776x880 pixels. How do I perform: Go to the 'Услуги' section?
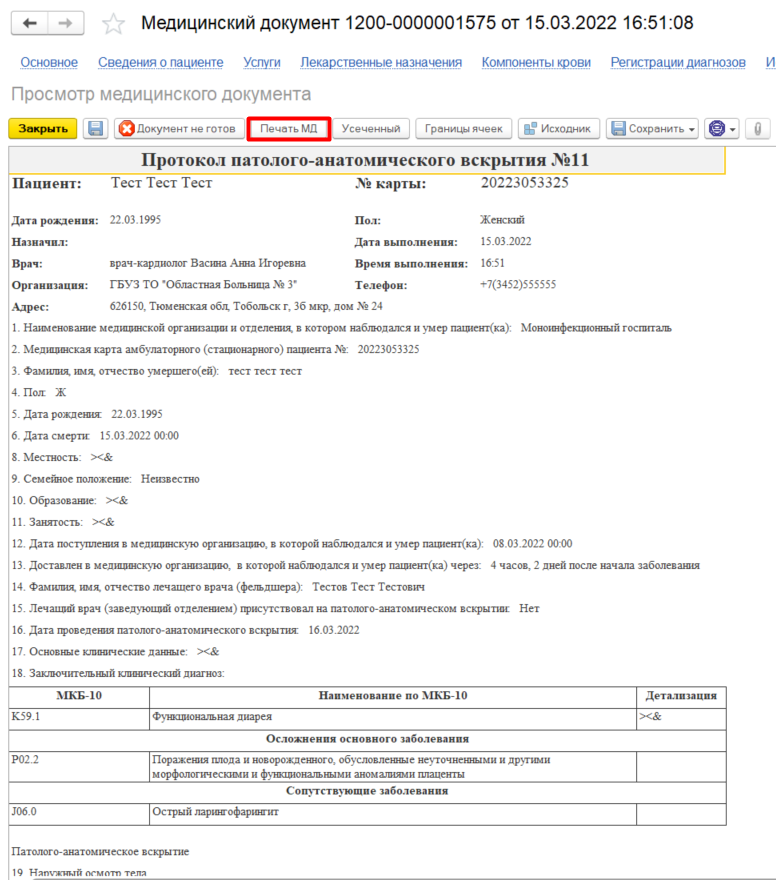[261, 62]
